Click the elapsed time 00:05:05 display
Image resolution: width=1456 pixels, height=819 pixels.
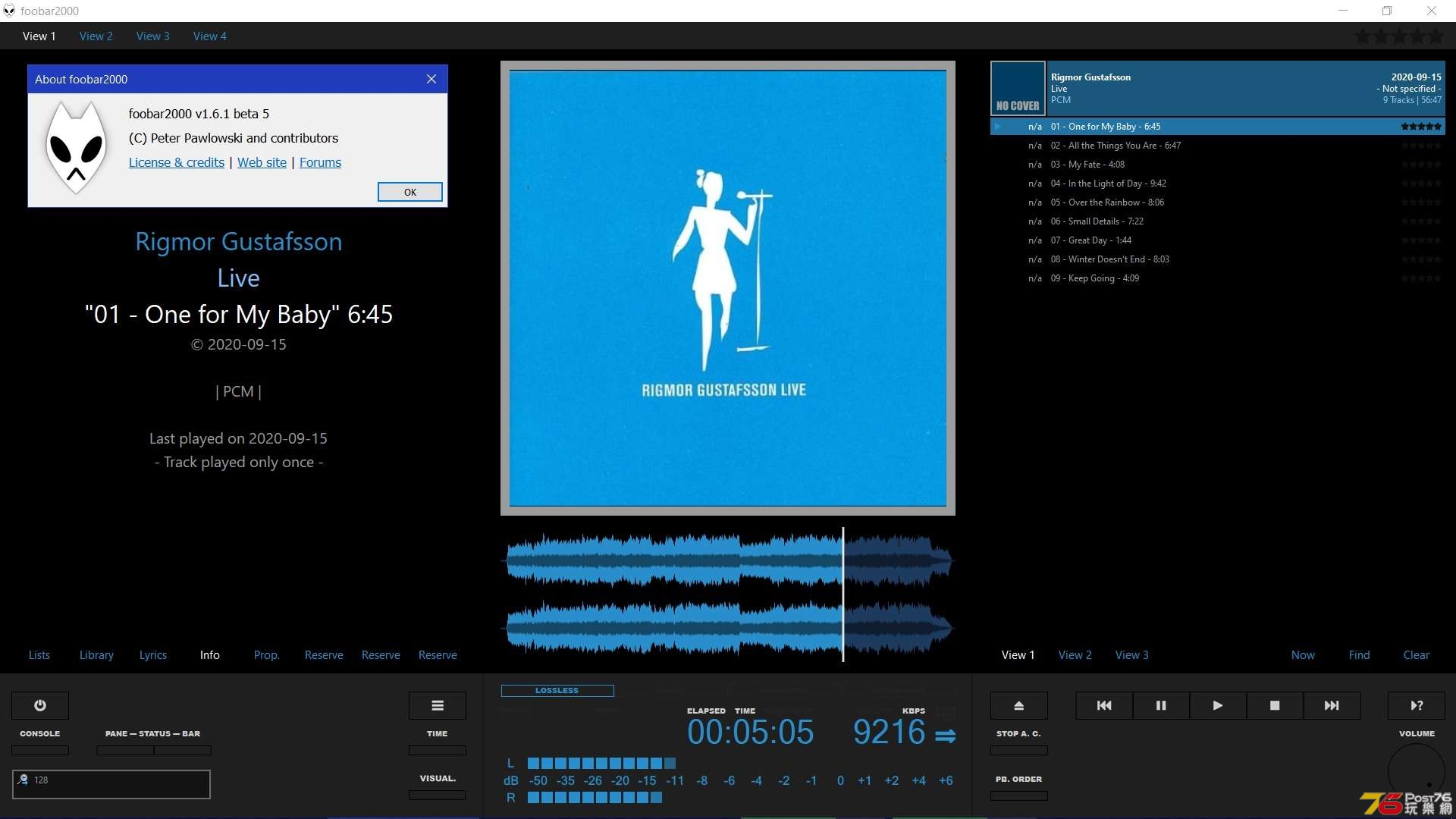coord(750,733)
